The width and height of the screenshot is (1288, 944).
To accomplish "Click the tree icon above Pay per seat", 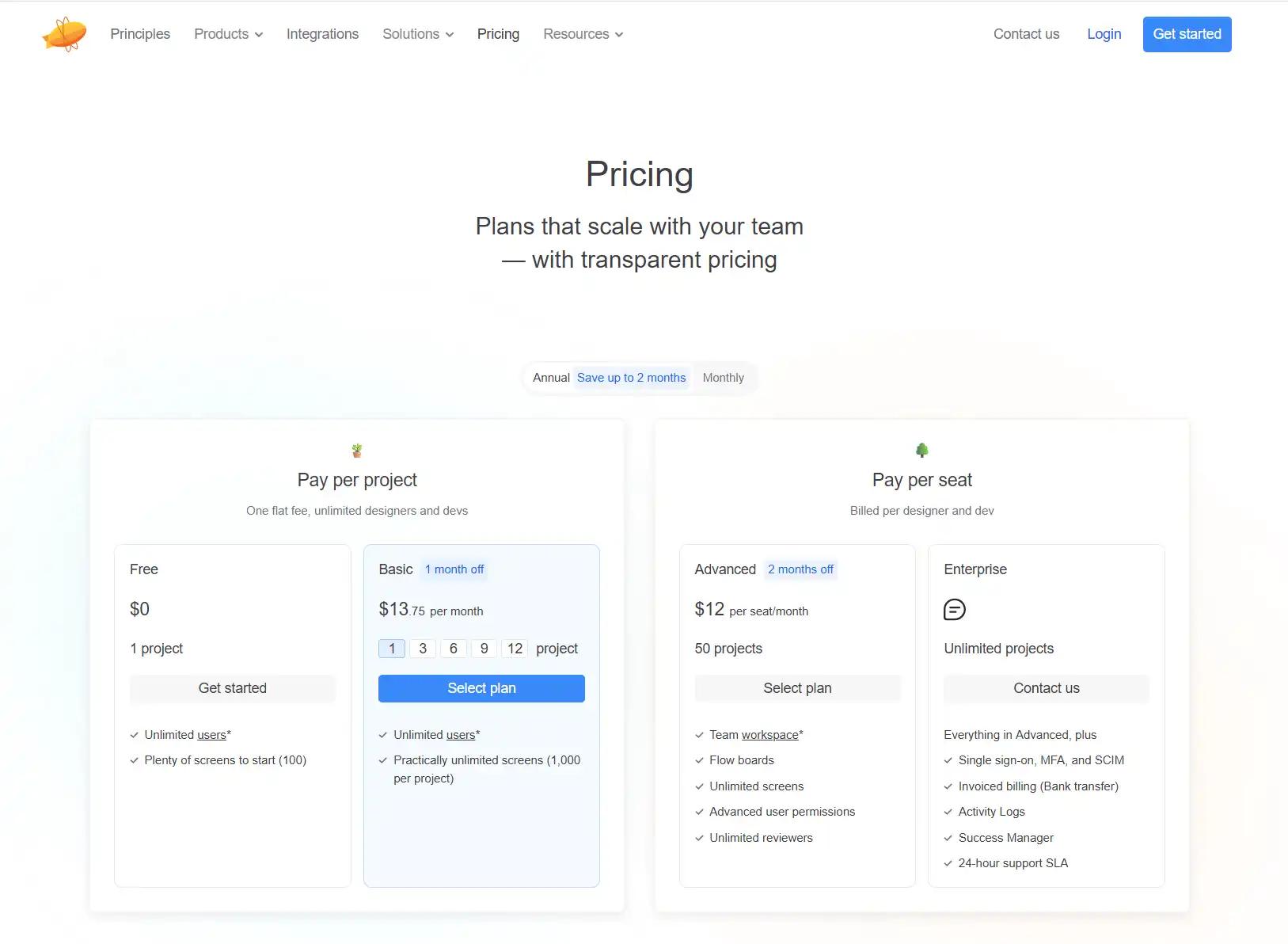I will 922,449.
